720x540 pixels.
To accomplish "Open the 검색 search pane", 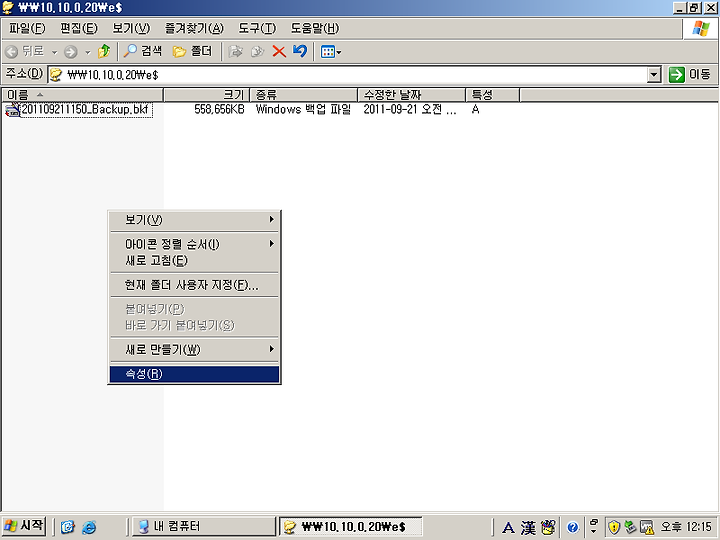I will (x=143, y=51).
